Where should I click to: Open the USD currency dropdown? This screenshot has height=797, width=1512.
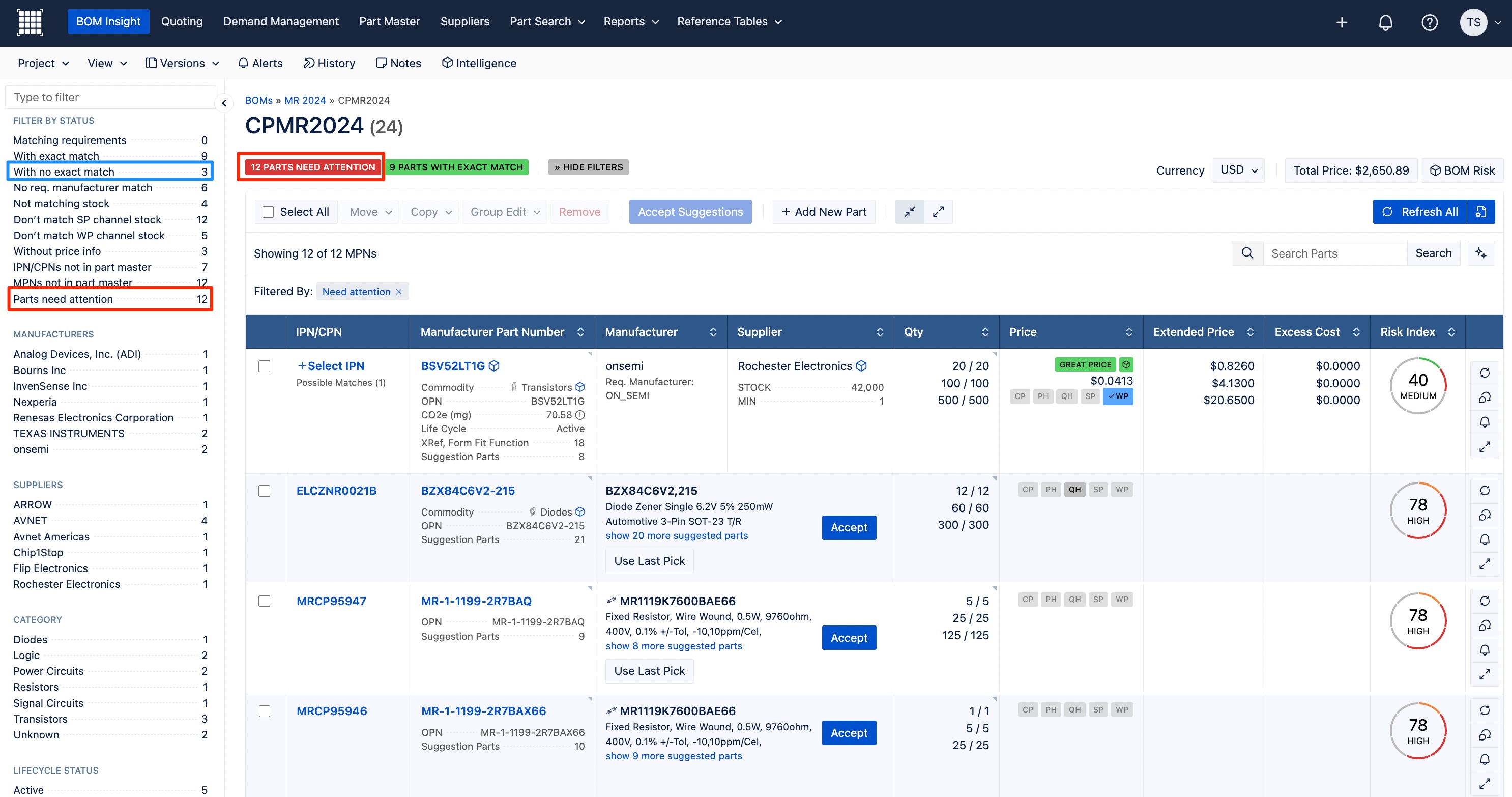point(1238,170)
